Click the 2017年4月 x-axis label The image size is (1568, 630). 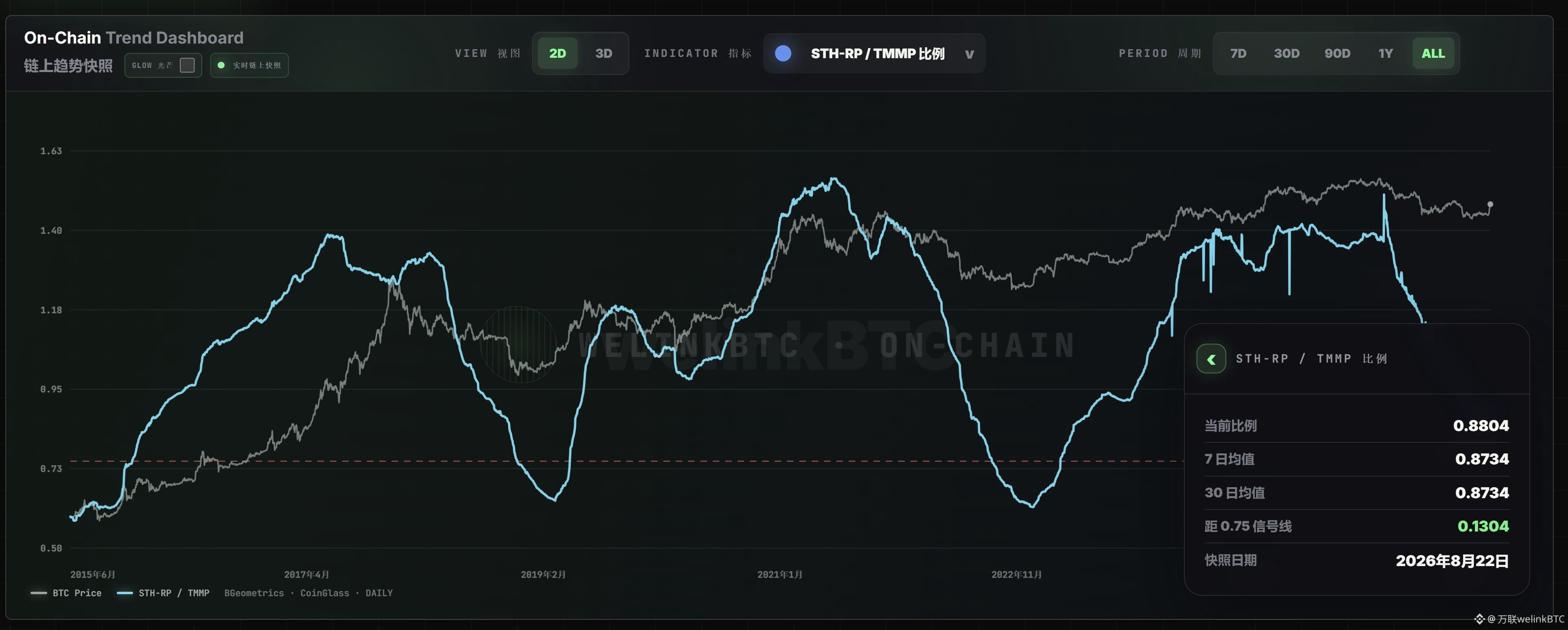click(x=307, y=575)
